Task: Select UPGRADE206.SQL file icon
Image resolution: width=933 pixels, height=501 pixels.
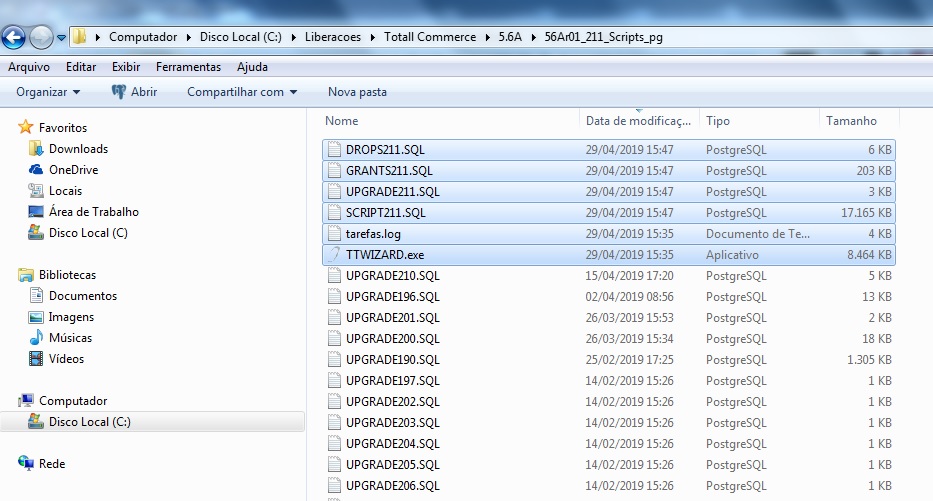Action: tap(334, 486)
